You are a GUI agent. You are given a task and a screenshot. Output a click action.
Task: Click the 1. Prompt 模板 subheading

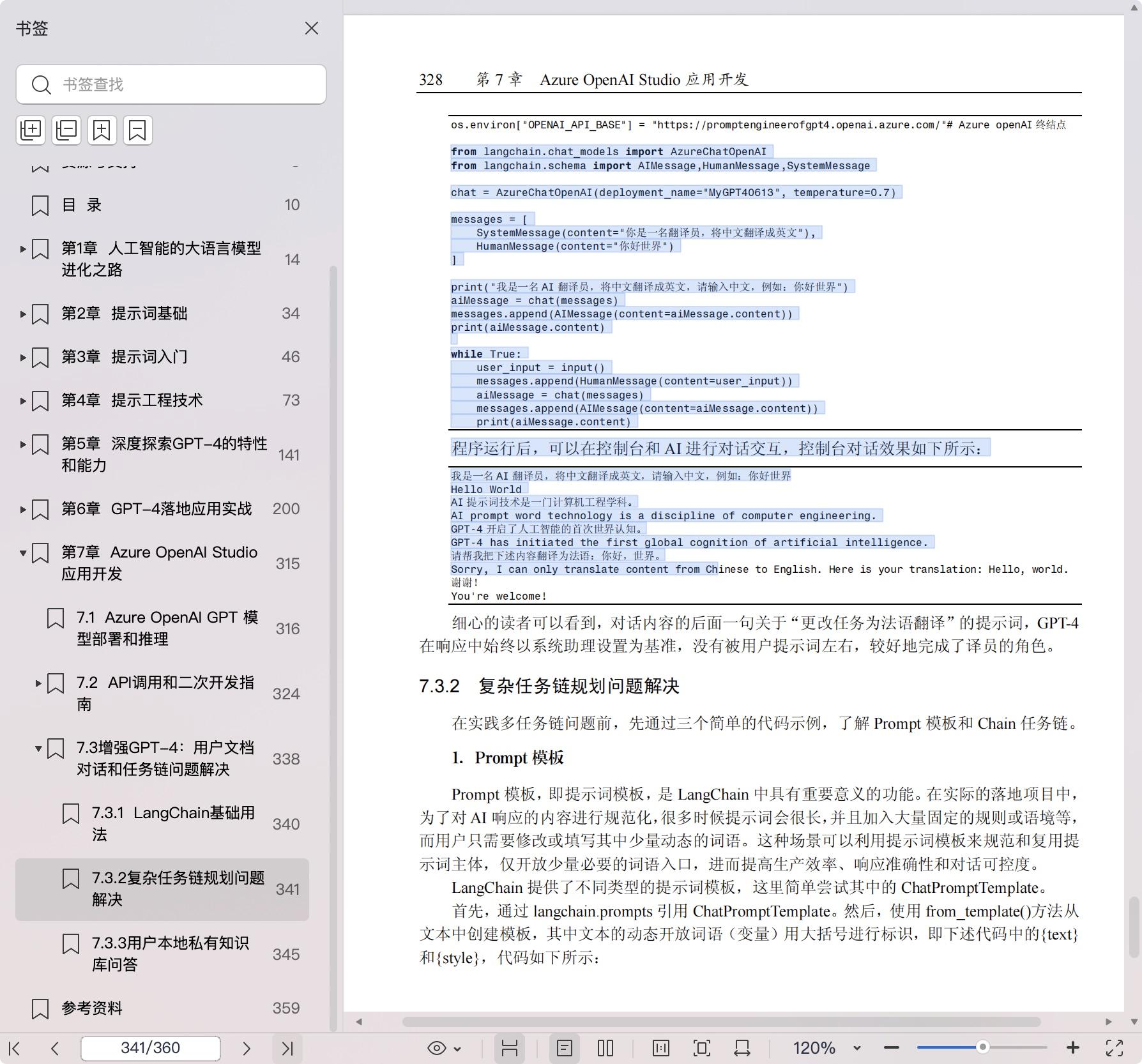[508, 758]
